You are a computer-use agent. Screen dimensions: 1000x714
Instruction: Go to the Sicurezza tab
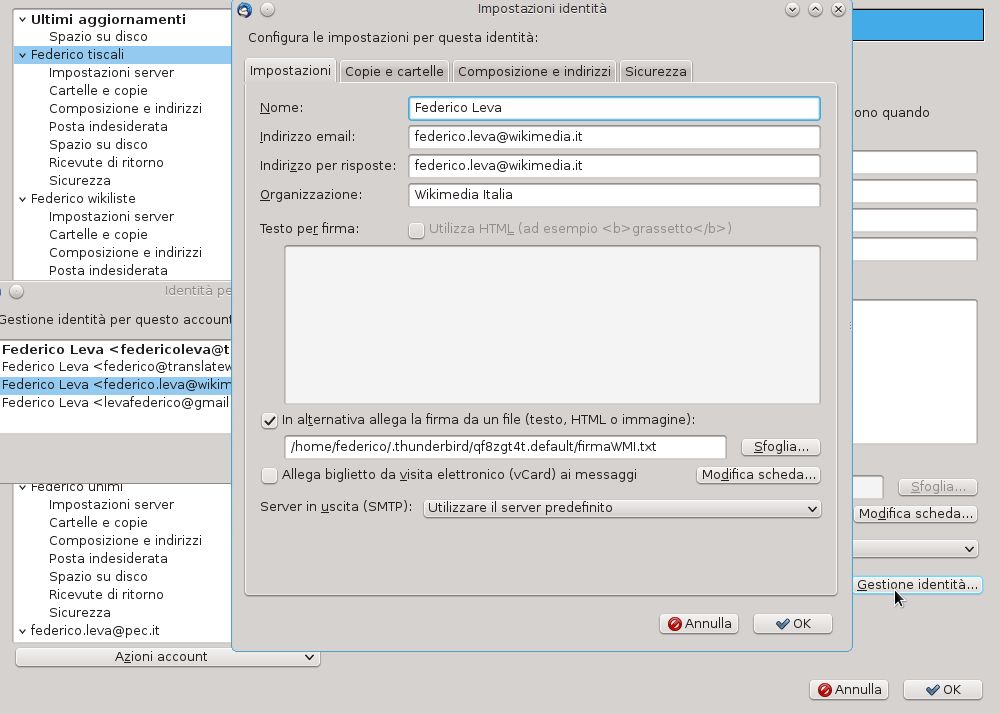coord(655,72)
